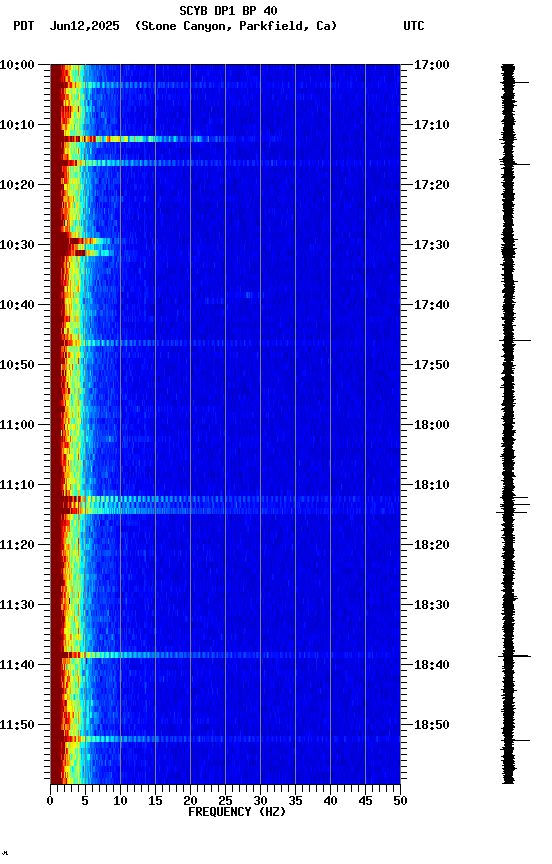Click the location text '(Stone Canyon, Parkfield, Ca)'
The image size is (552, 864).
coord(236,26)
